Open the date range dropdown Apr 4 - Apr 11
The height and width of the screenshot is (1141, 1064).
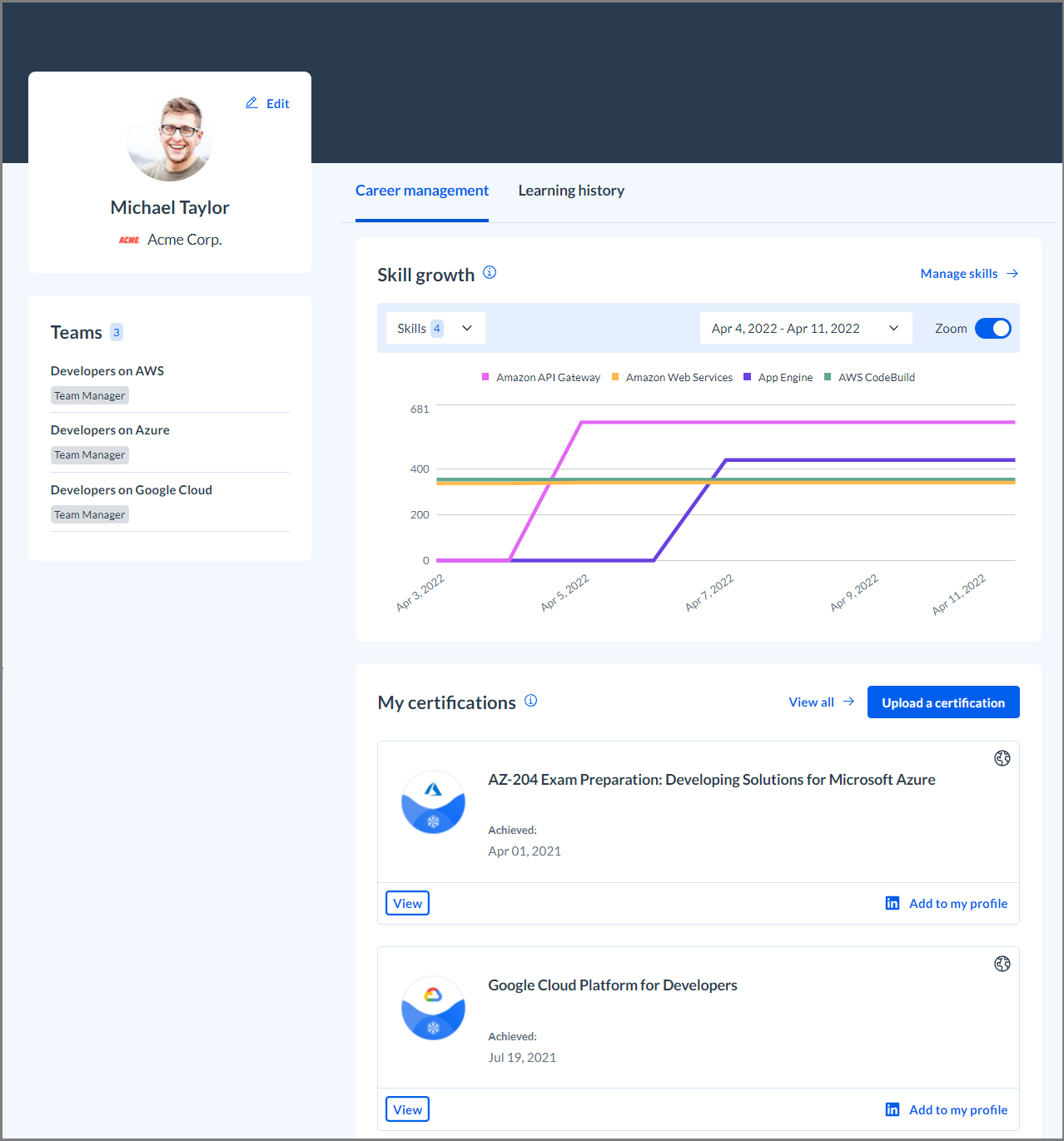pyautogui.click(x=806, y=328)
